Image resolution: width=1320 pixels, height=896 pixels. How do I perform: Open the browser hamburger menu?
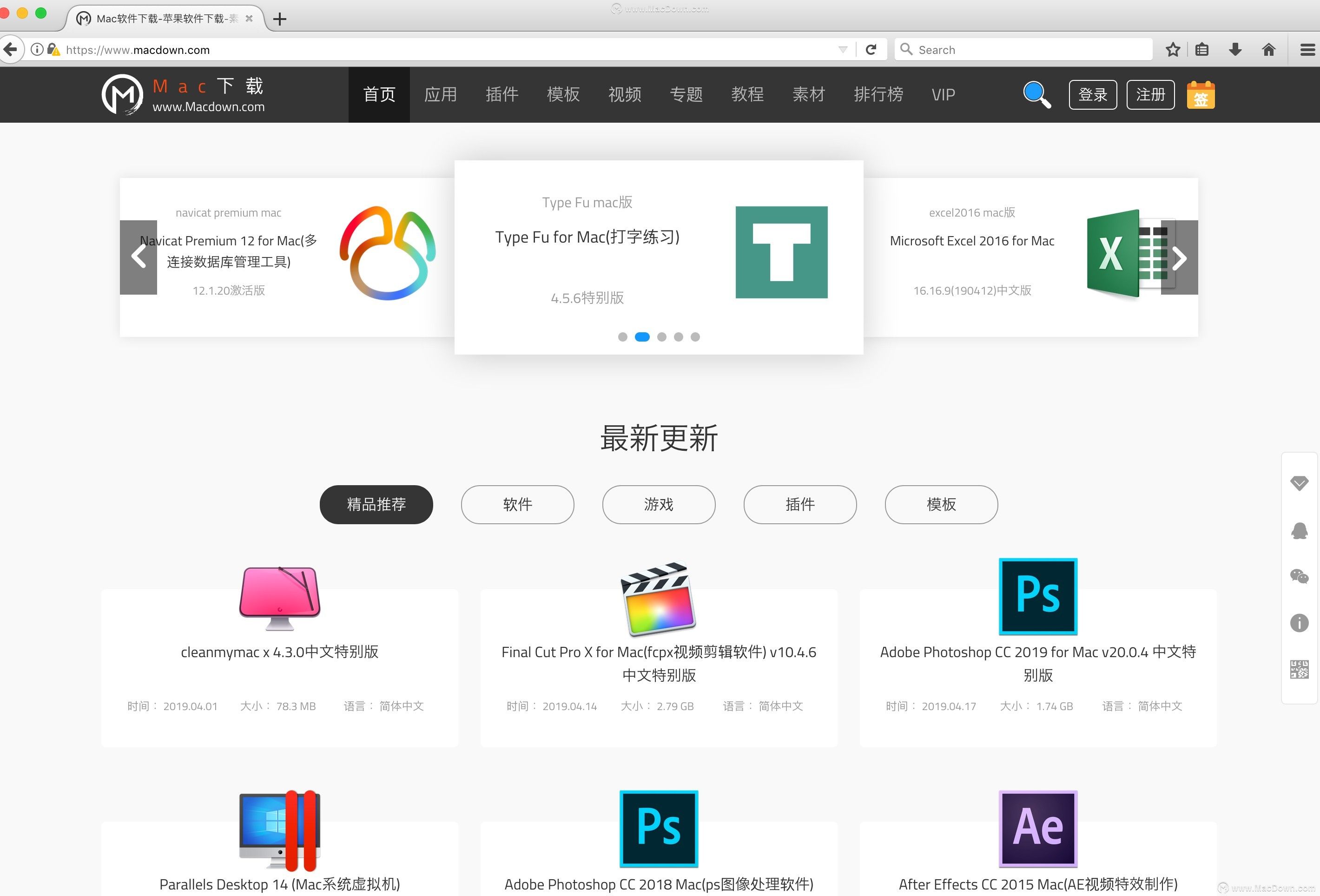point(1307,50)
